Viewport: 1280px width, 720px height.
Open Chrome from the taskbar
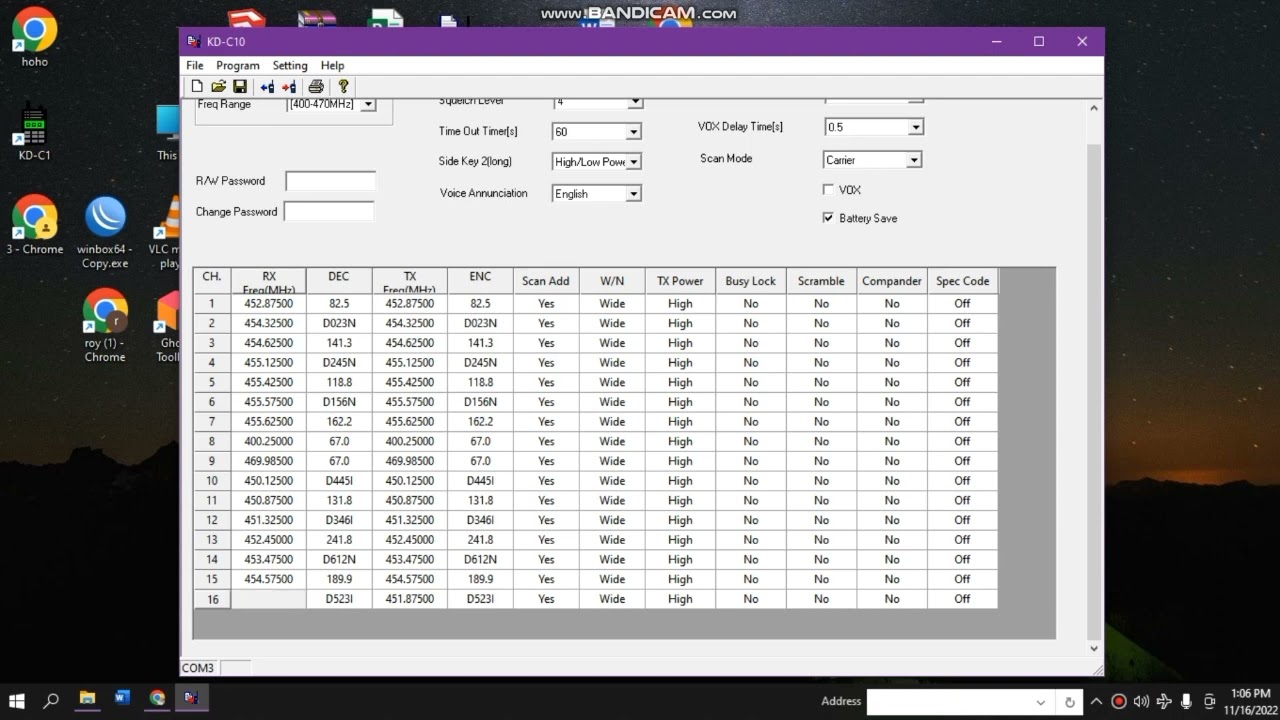157,699
